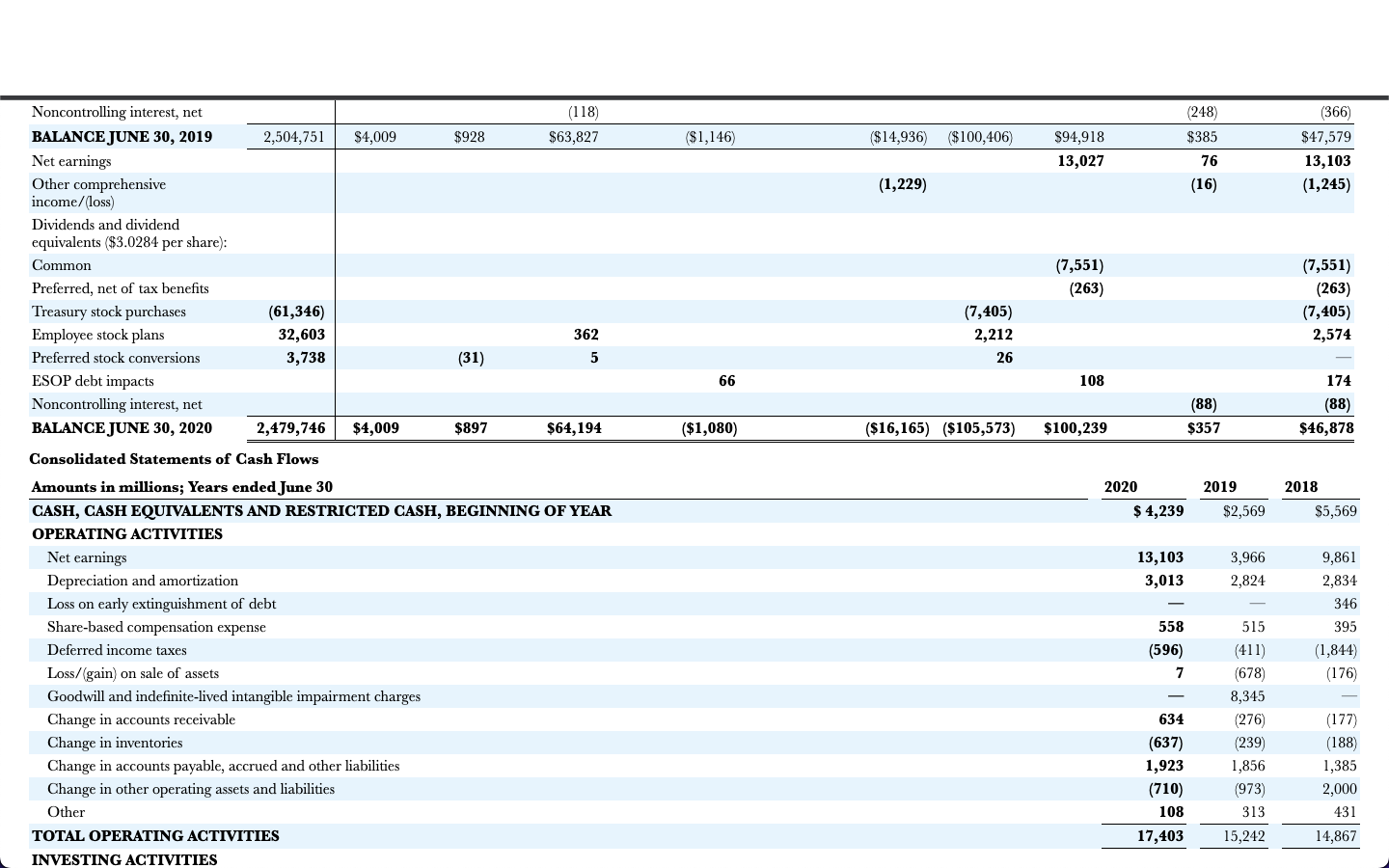Select 'Loss on early extinguishment of debt'
The width and height of the screenshot is (1389, 868).
pos(162,604)
